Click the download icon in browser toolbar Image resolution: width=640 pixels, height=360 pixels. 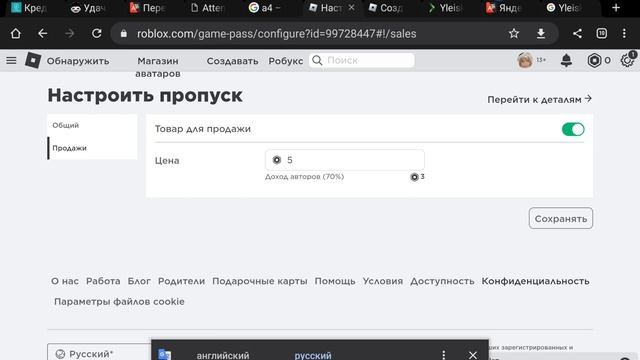coord(541,33)
